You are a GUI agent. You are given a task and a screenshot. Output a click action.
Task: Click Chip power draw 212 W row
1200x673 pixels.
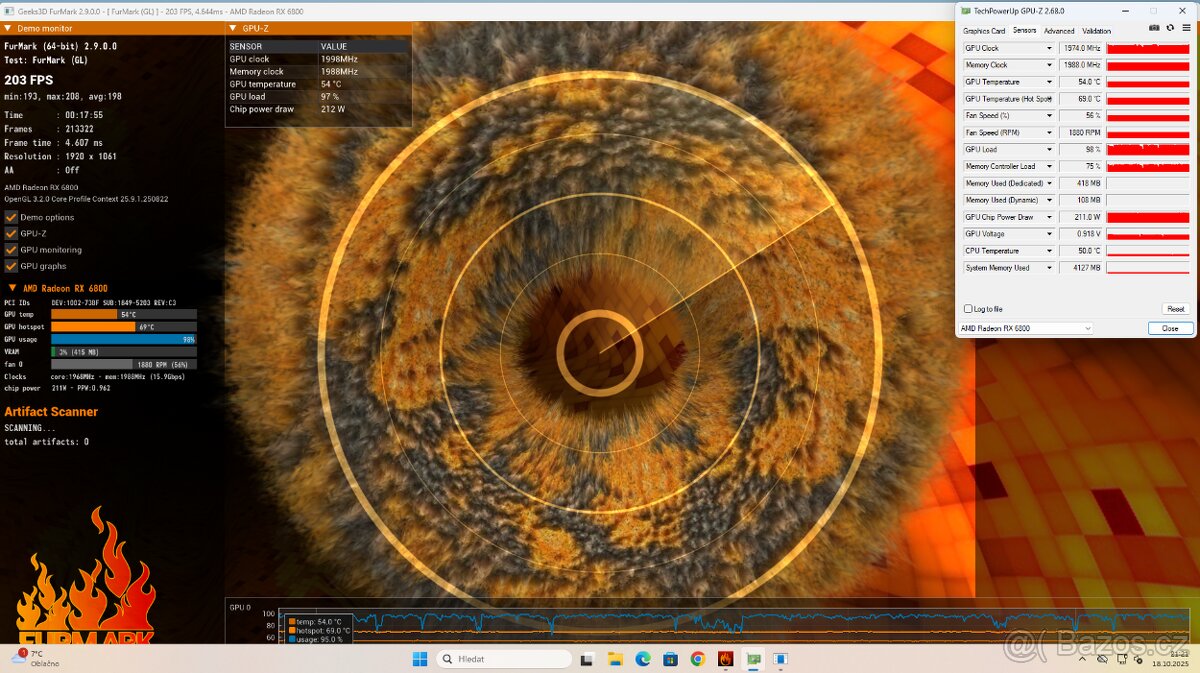(319, 109)
